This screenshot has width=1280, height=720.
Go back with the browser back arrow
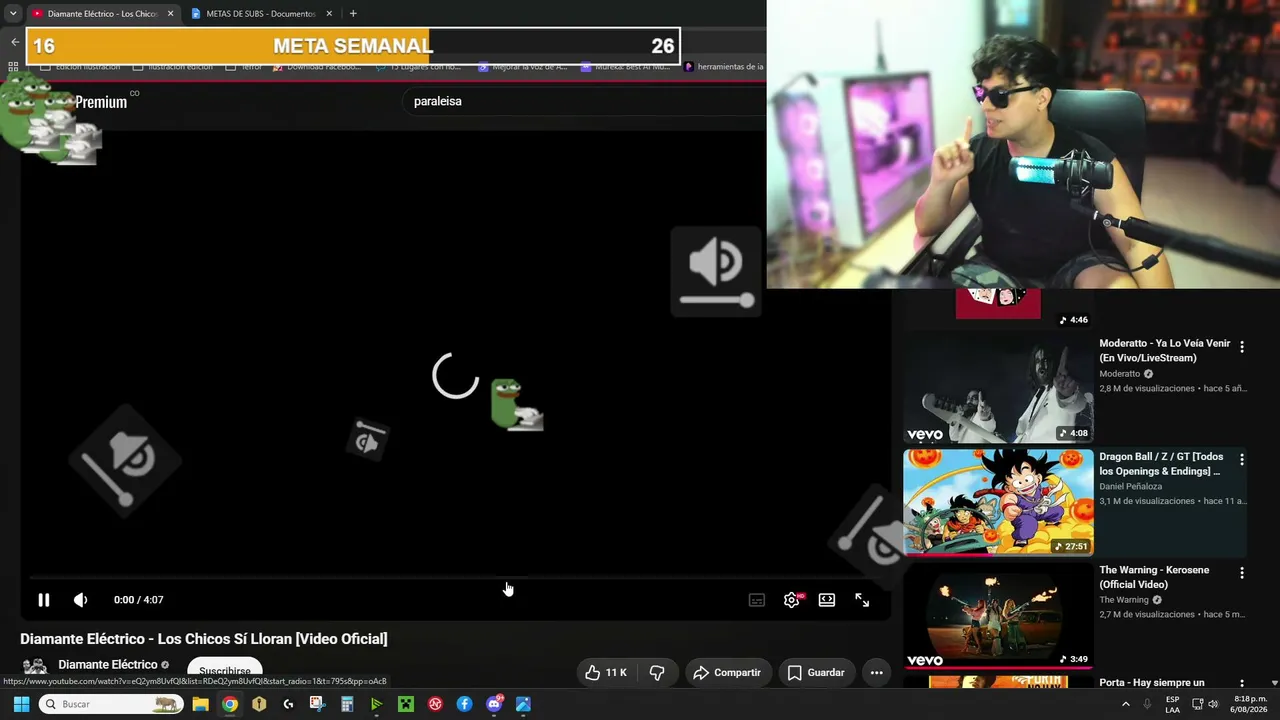[15, 42]
